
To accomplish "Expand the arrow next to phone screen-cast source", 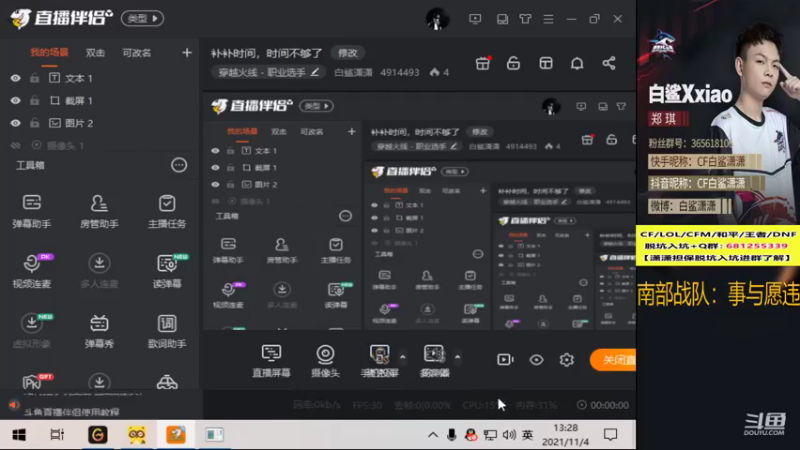I will 403,357.
